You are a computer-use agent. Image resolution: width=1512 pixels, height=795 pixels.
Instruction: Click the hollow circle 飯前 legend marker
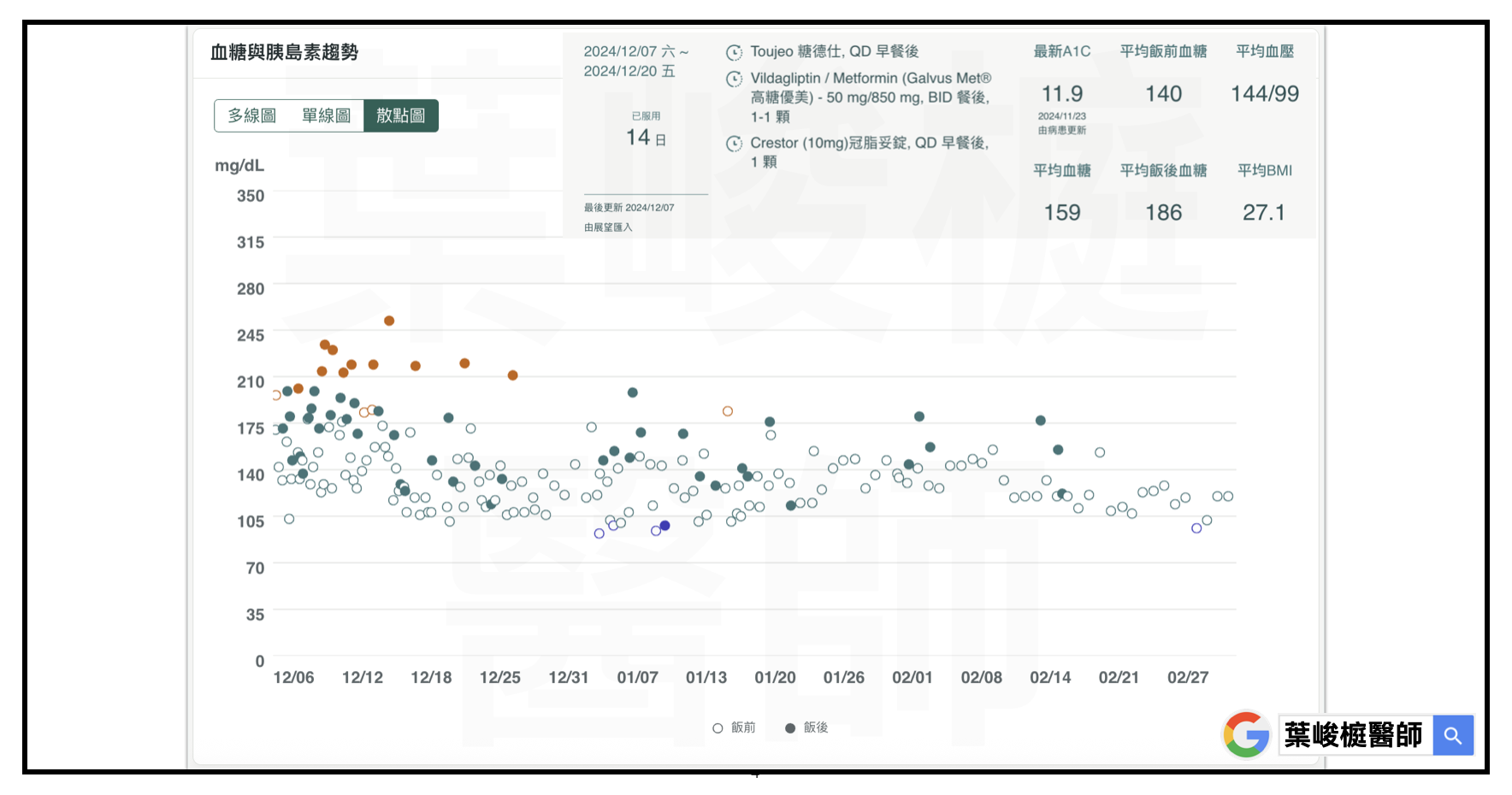(x=718, y=728)
